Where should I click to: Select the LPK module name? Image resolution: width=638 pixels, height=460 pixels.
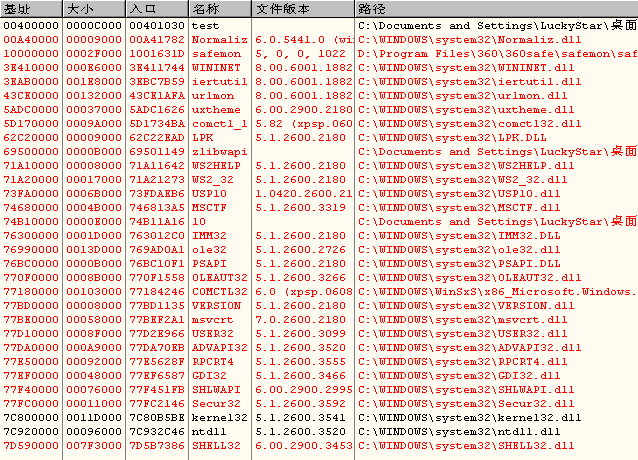click(x=203, y=137)
